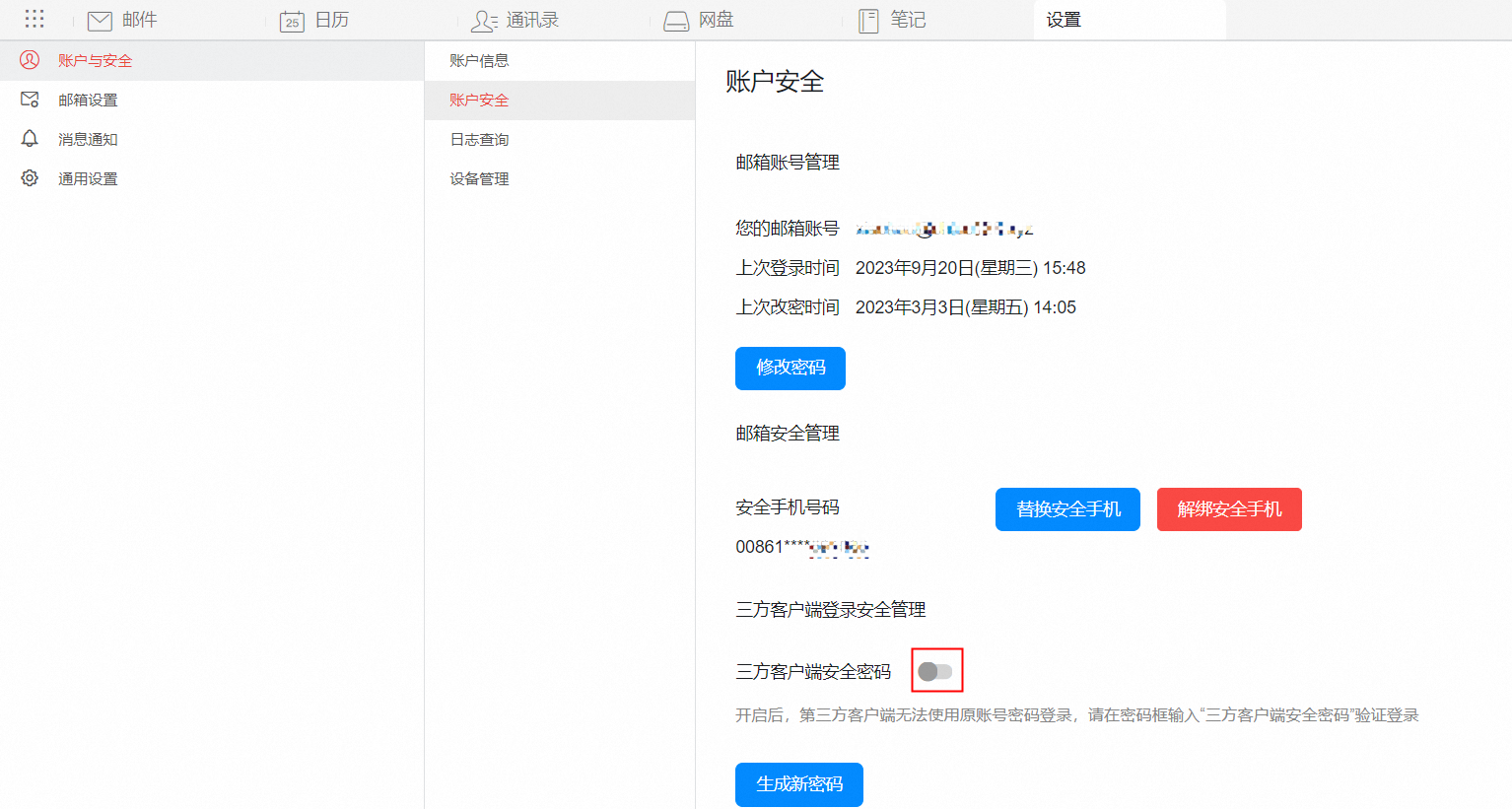This screenshot has height=809, width=1512.
Task: Select 日志查询 in the submenu
Action: pyautogui.click(x=479, y=140)
